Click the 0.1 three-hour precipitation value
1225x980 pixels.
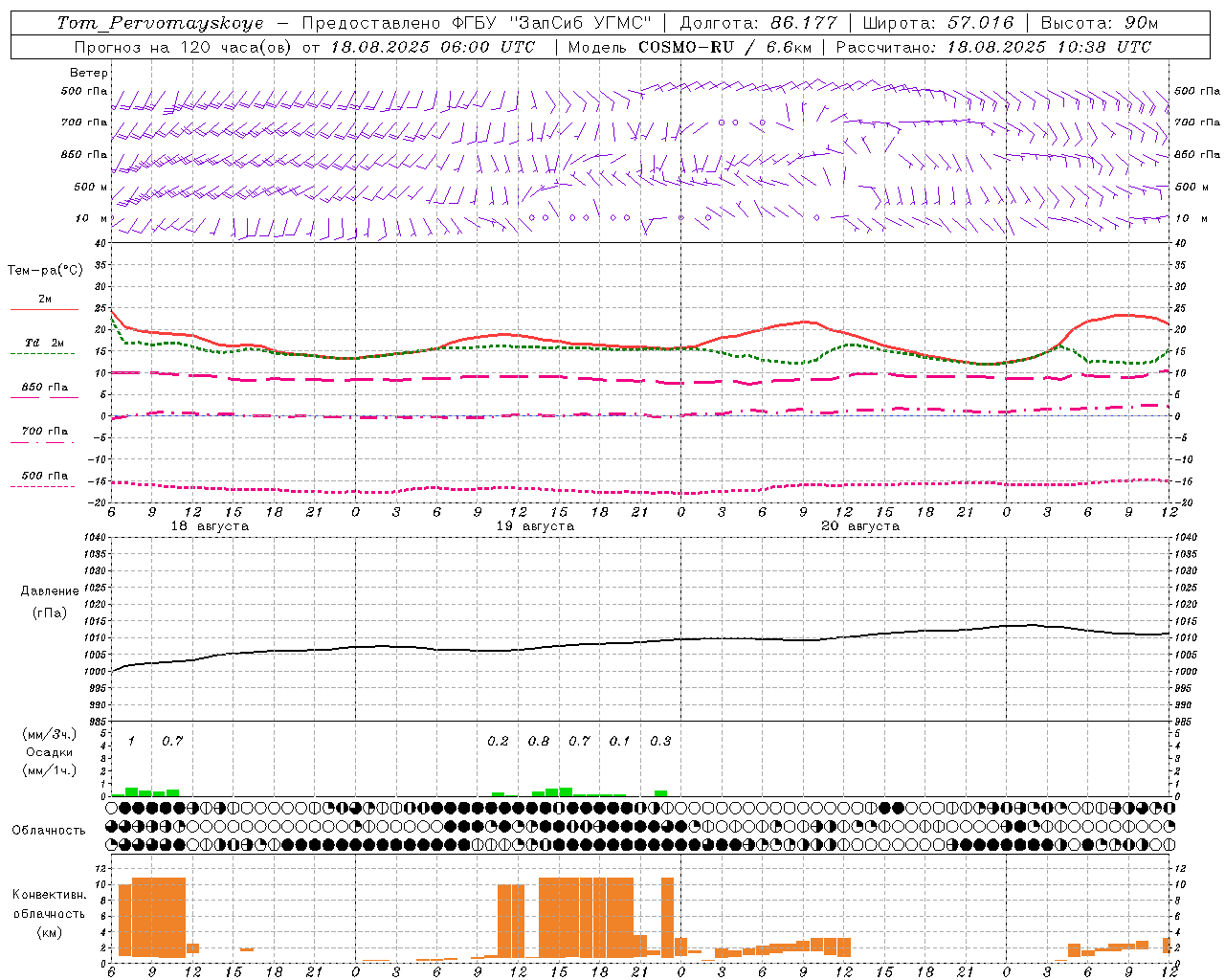(x=620, y=742)
